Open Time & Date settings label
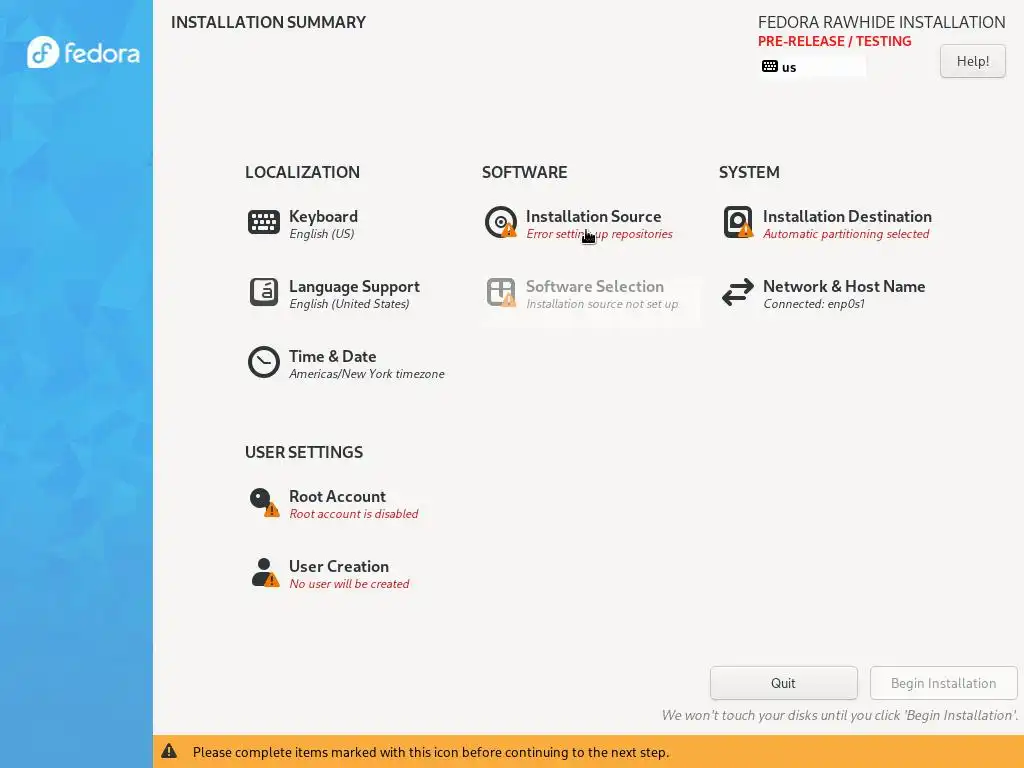 [x=332, y=356]
